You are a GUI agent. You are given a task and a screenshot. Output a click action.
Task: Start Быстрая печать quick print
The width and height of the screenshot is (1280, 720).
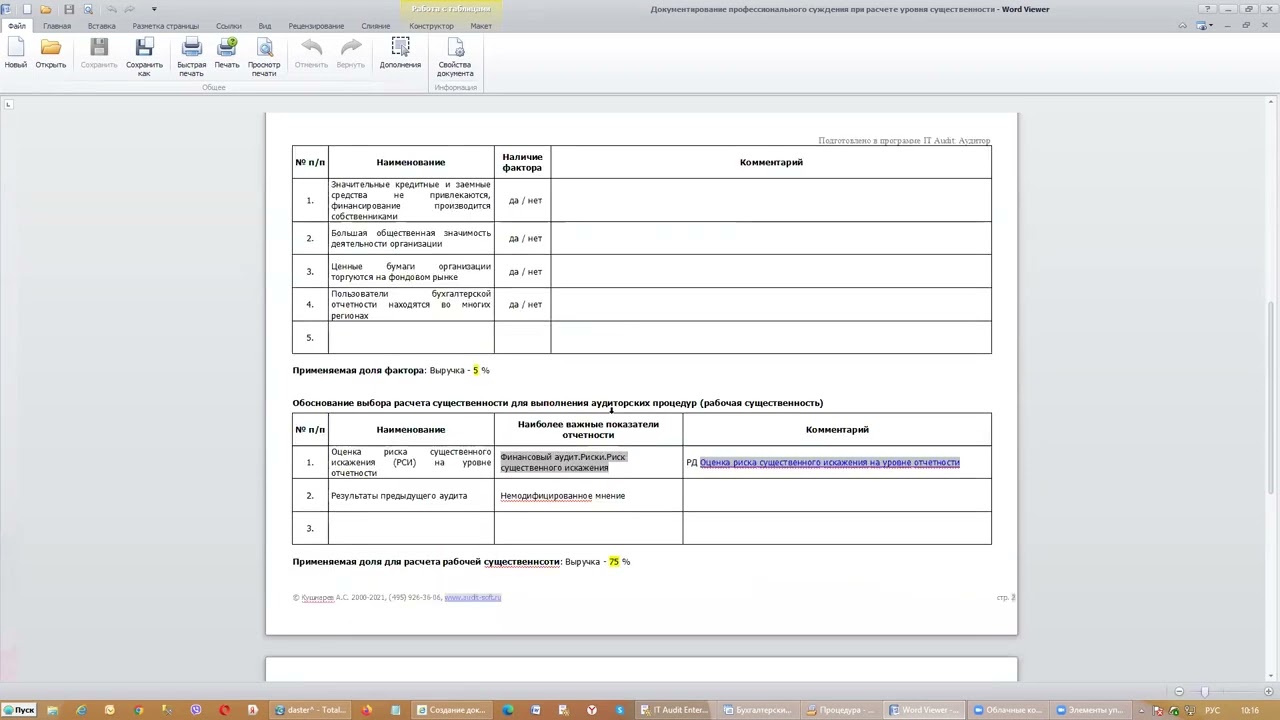point(192,57)
